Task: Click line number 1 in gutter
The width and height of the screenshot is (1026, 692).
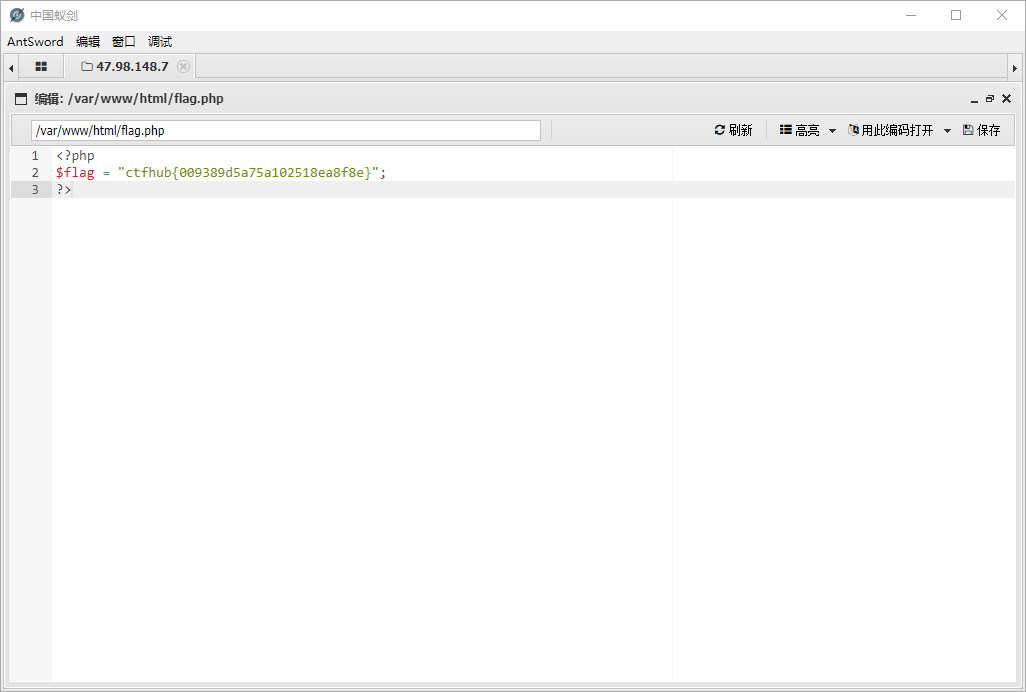Action: [35, 156]
